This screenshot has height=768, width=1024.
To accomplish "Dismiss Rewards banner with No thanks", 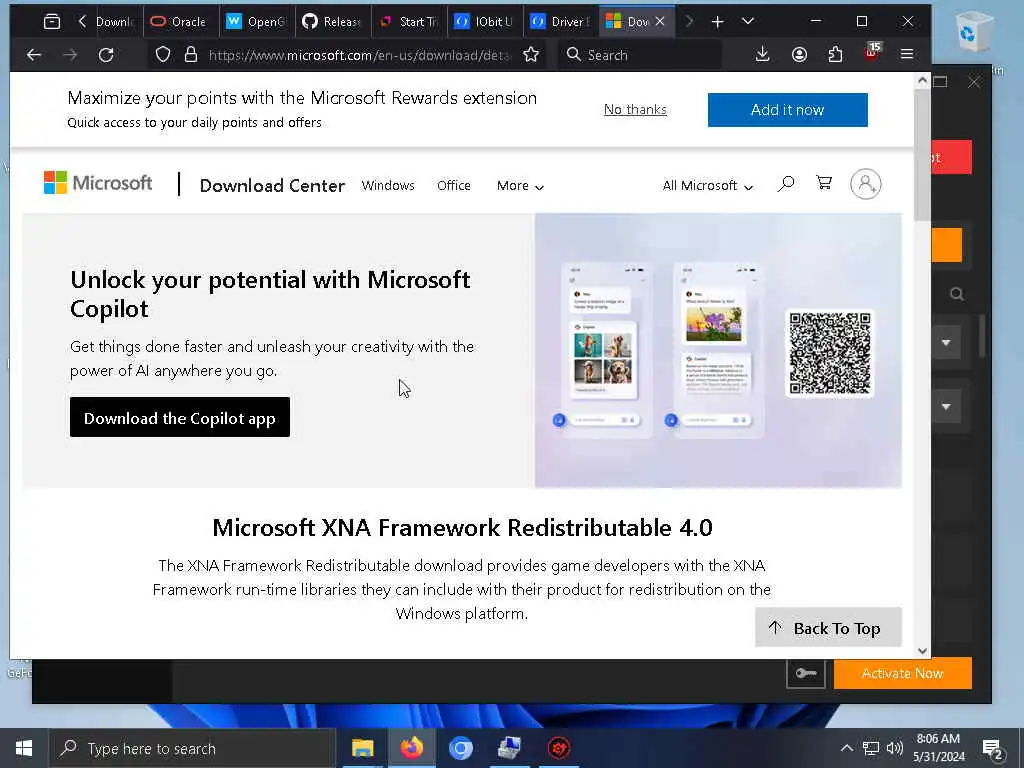I will (635, 110).
